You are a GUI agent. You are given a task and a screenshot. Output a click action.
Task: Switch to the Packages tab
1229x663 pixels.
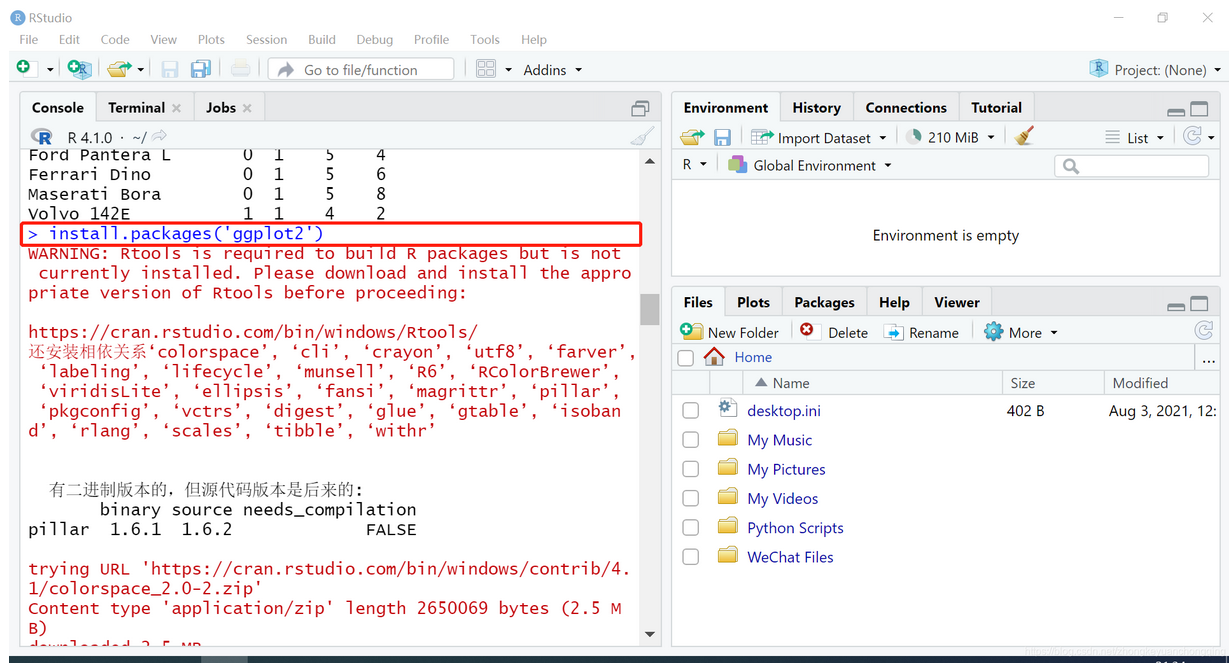(x=824, y=302)
